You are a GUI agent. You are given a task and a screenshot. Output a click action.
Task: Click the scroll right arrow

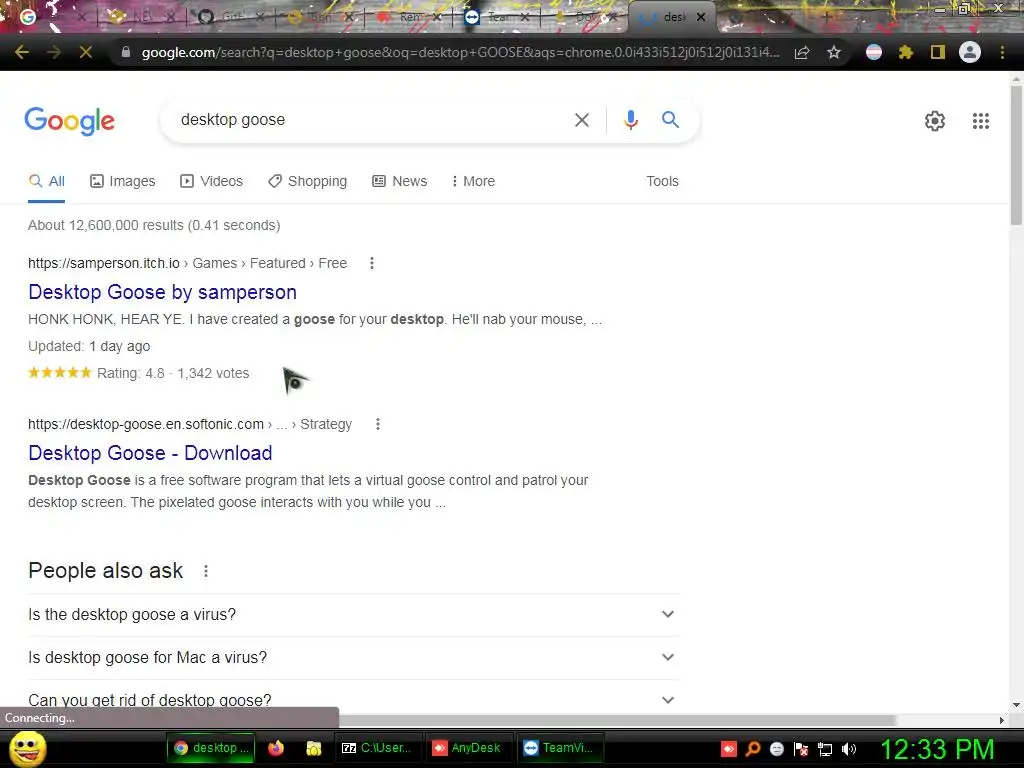pyautogui.click(x=1002, y=720)
